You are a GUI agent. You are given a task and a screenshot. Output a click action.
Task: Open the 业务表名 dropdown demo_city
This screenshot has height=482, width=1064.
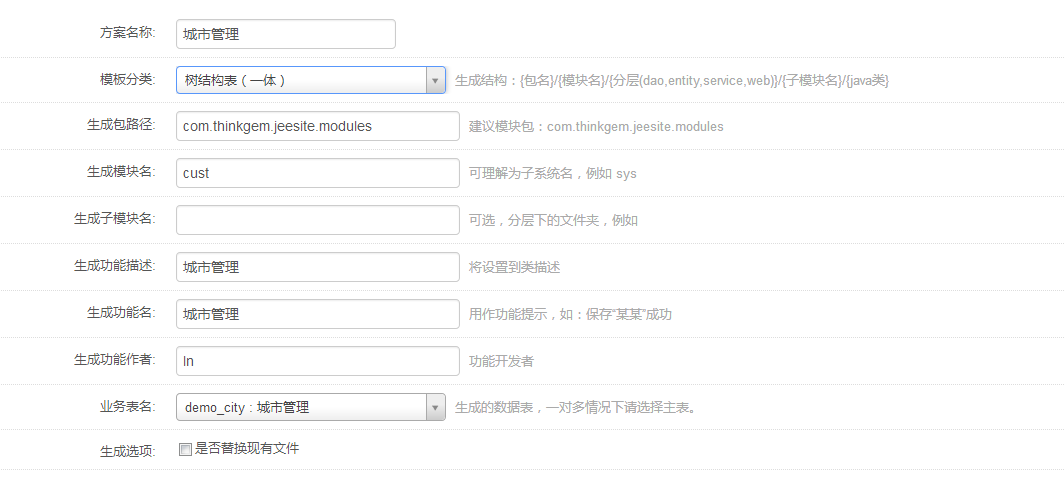(311, 407)
